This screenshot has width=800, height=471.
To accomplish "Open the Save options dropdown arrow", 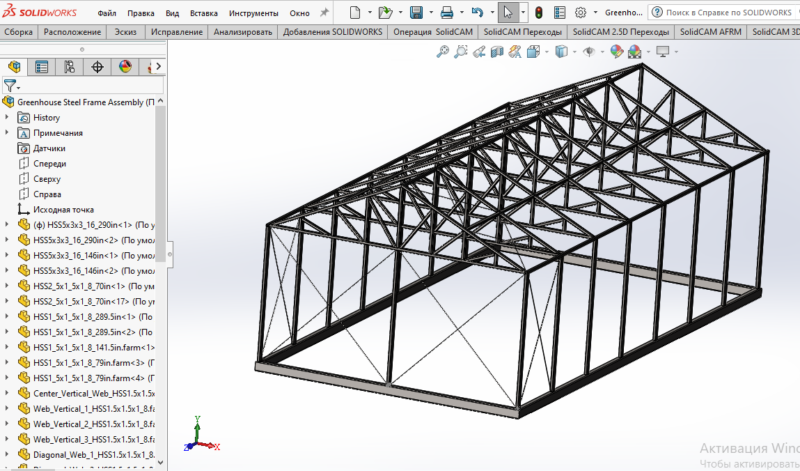I will [x=431, y=12].
